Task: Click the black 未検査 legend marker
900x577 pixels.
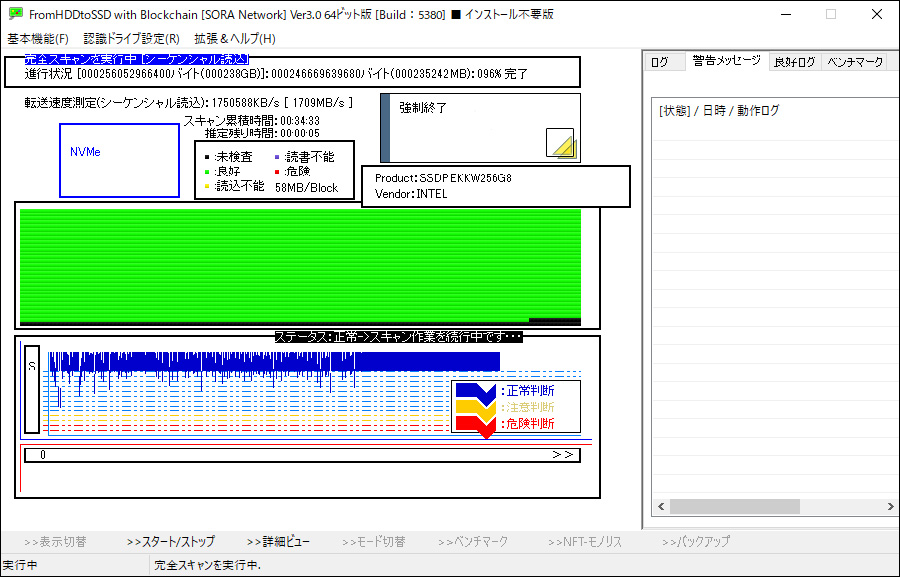Action: (207, 157)
